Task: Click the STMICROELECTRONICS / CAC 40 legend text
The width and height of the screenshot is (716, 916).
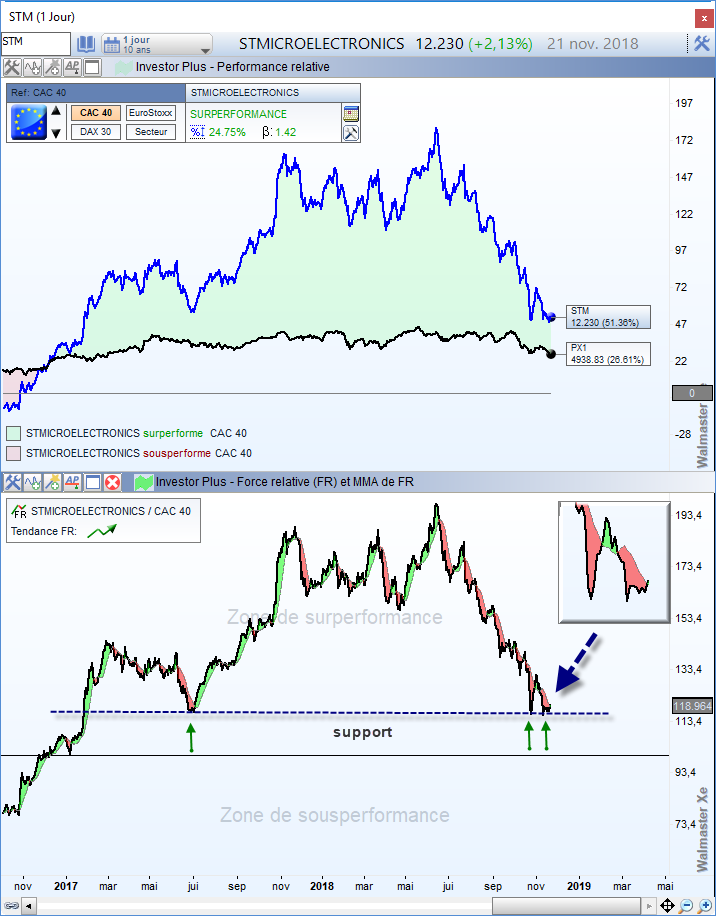Action: (111, 511)
